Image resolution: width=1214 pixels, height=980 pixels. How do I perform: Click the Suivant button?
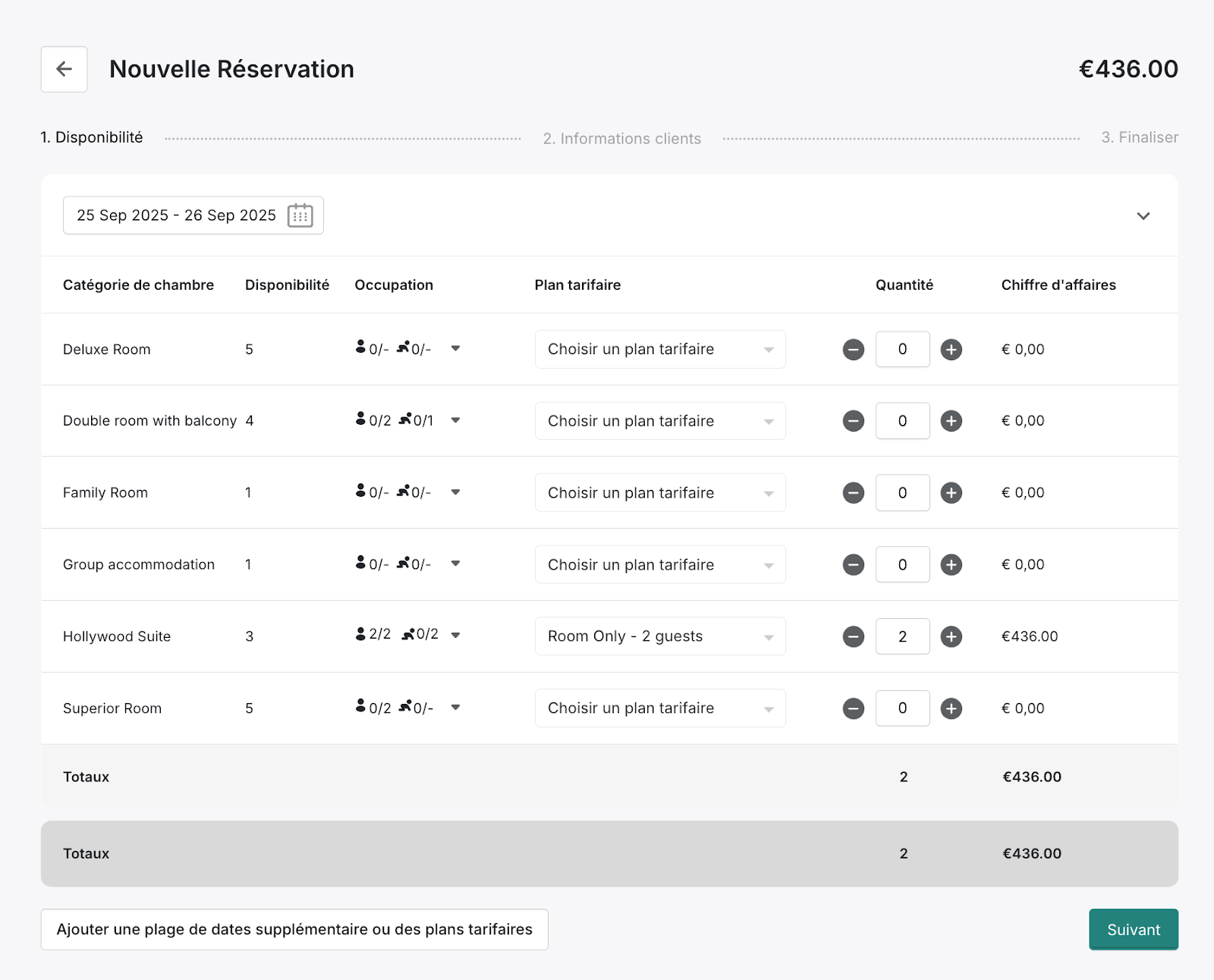(x=1134, y=930)
